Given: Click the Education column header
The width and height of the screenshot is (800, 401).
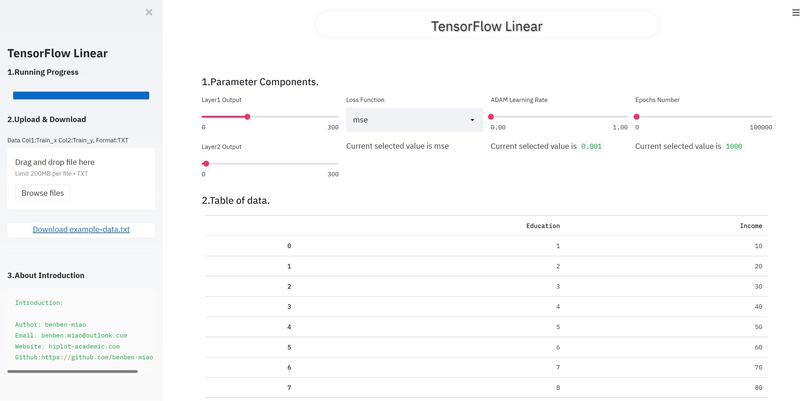Looking at the screenshot, I should [543, 226].
